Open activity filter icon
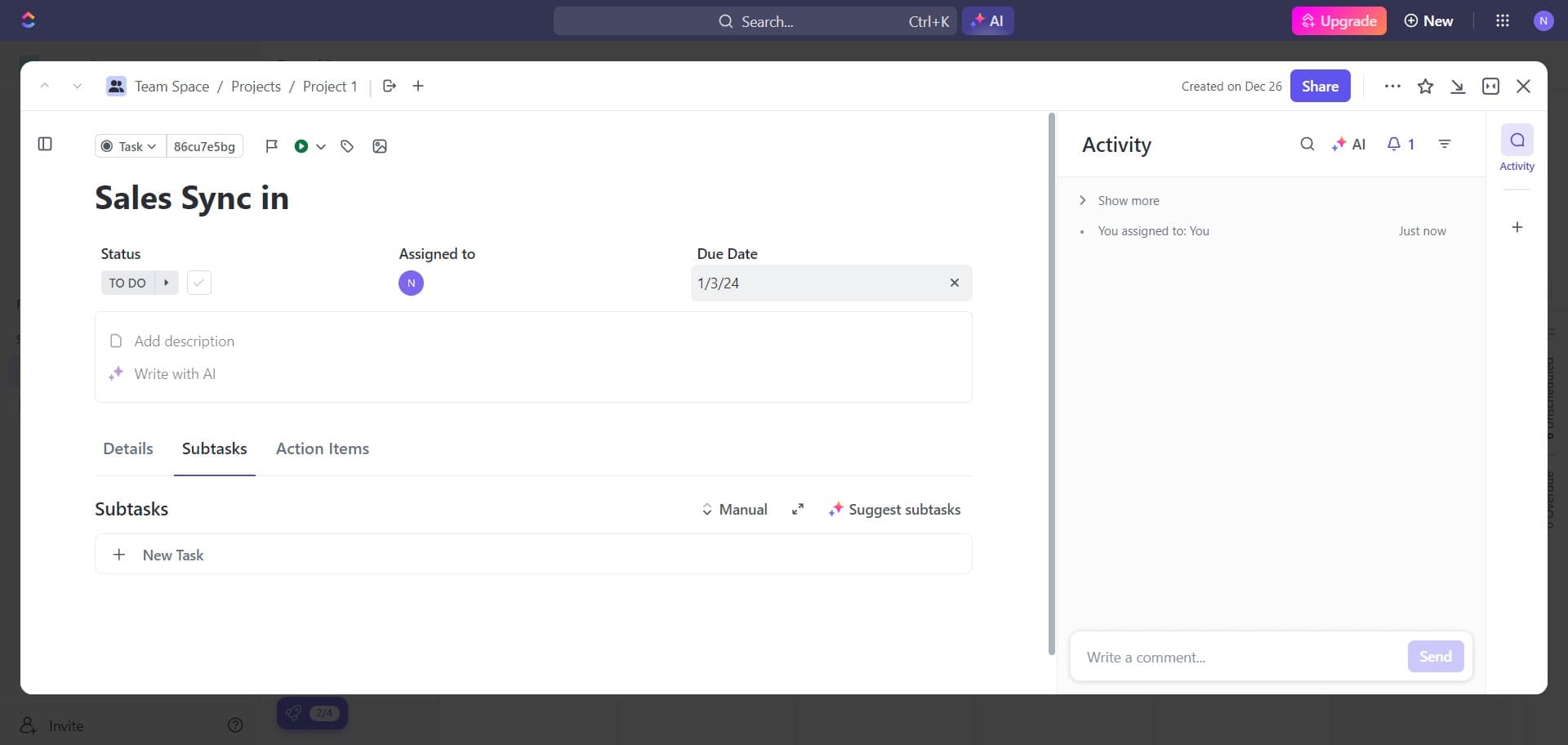 pos(1444,145)
